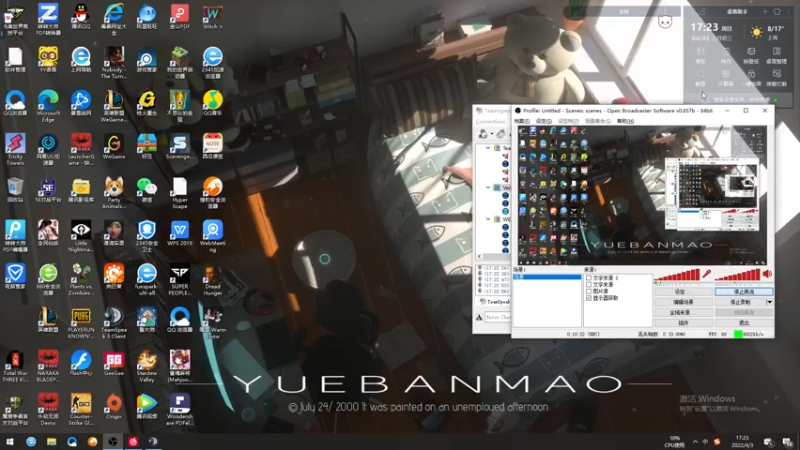
Task: Open the TeamSpeak 3 Client desktop icon
Action: 114,322
